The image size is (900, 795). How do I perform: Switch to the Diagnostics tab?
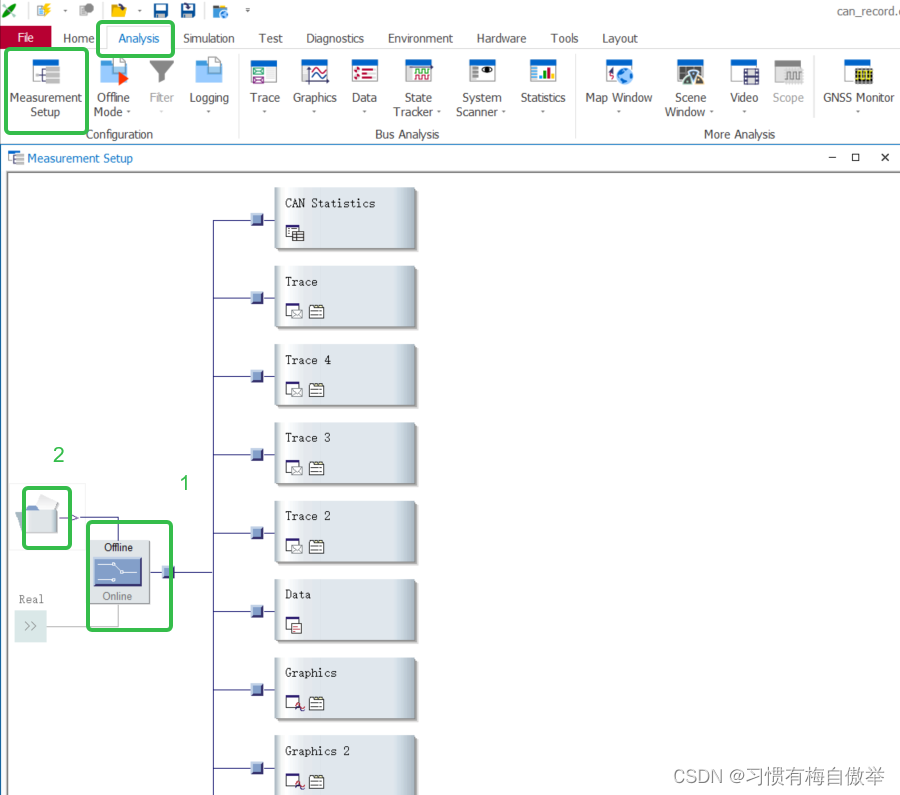[335, 38]
